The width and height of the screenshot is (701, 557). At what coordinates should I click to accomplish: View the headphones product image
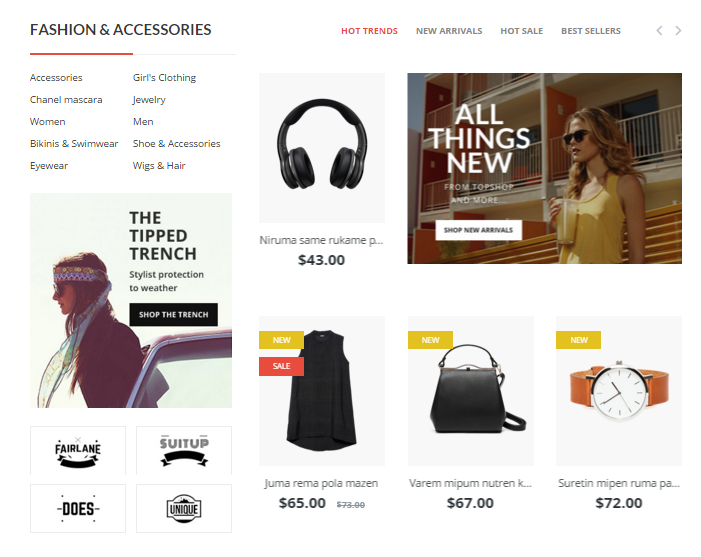pos(322,148)
